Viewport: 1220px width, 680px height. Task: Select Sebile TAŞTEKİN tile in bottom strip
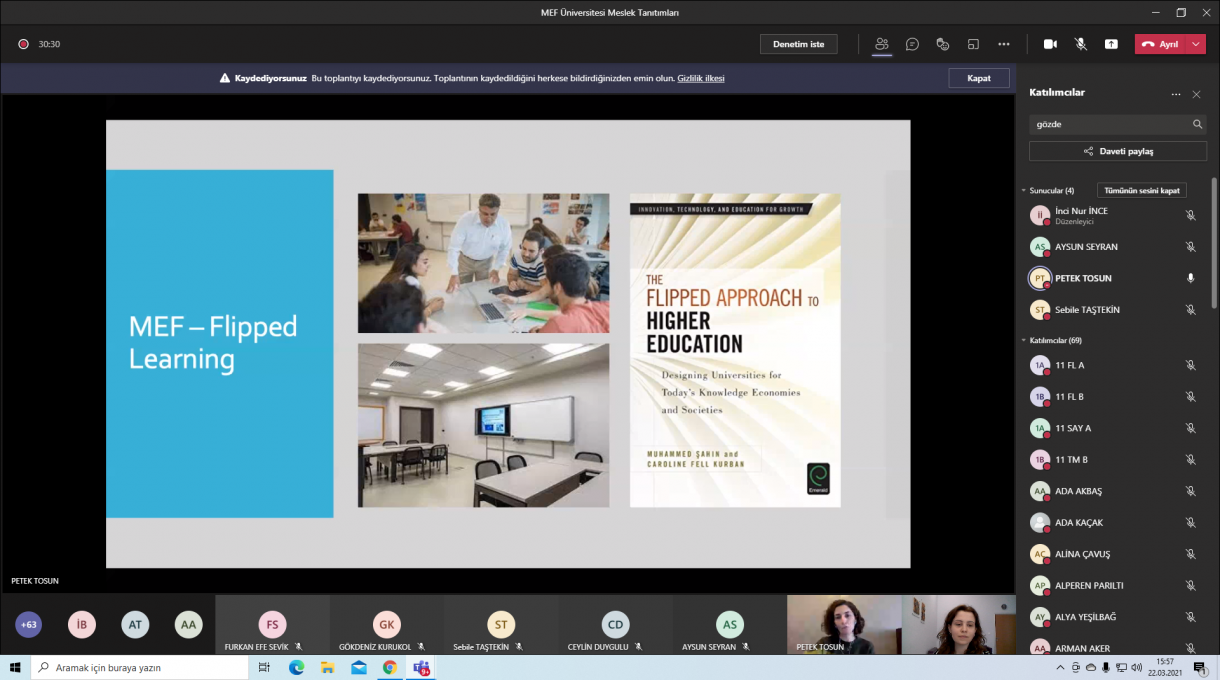(x=501, y=625)
